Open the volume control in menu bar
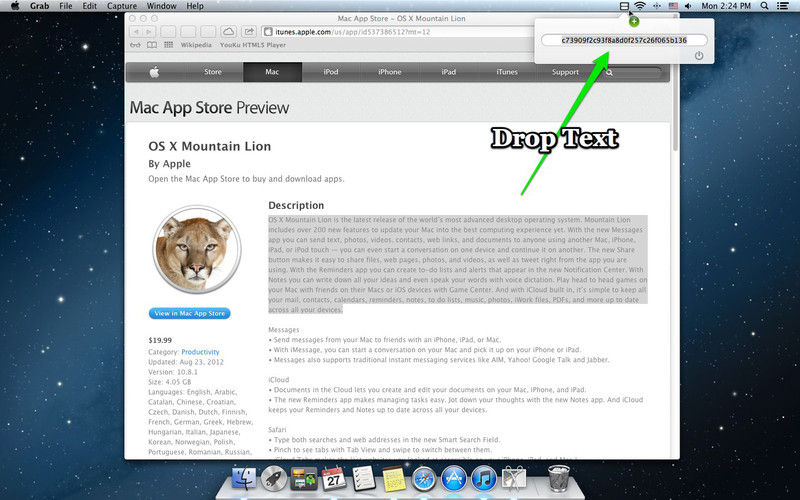 point(688,6)
